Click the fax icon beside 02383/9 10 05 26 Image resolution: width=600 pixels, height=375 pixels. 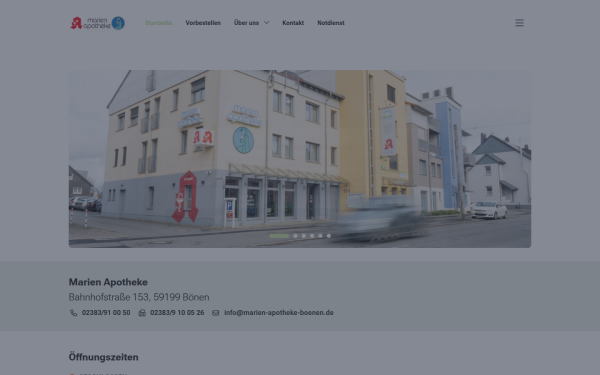[x=142, y=313]
